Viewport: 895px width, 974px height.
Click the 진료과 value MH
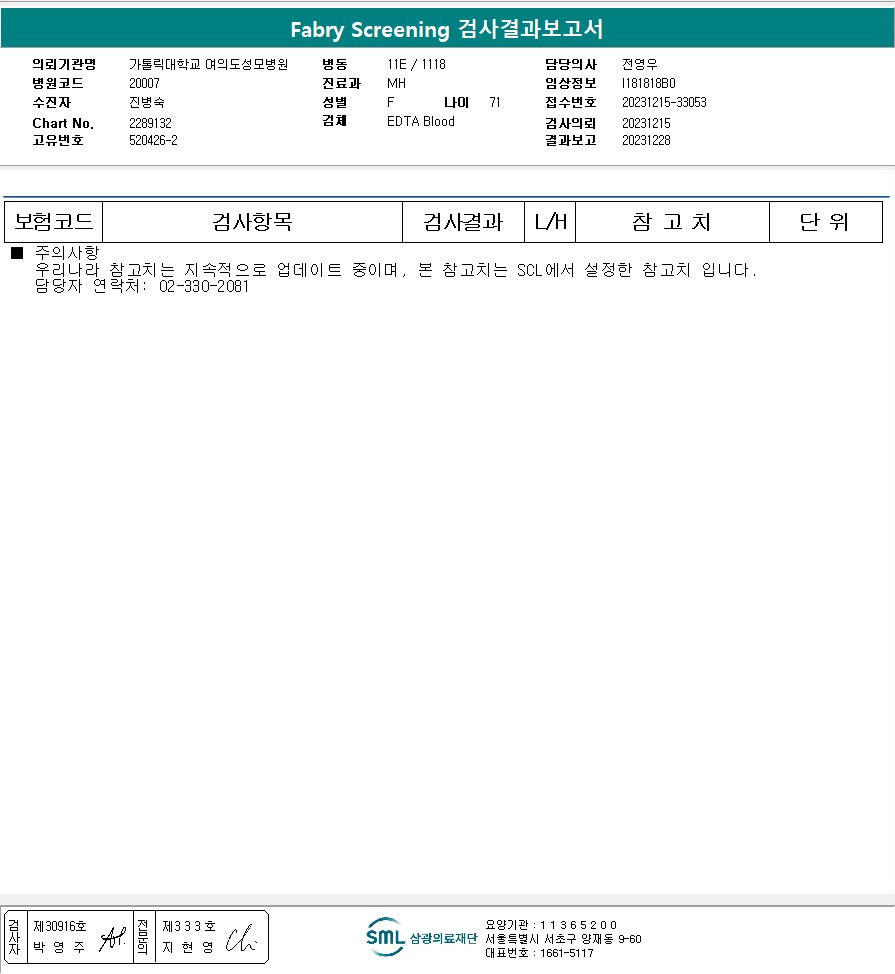pyautogui.click(x=396, y=83)
